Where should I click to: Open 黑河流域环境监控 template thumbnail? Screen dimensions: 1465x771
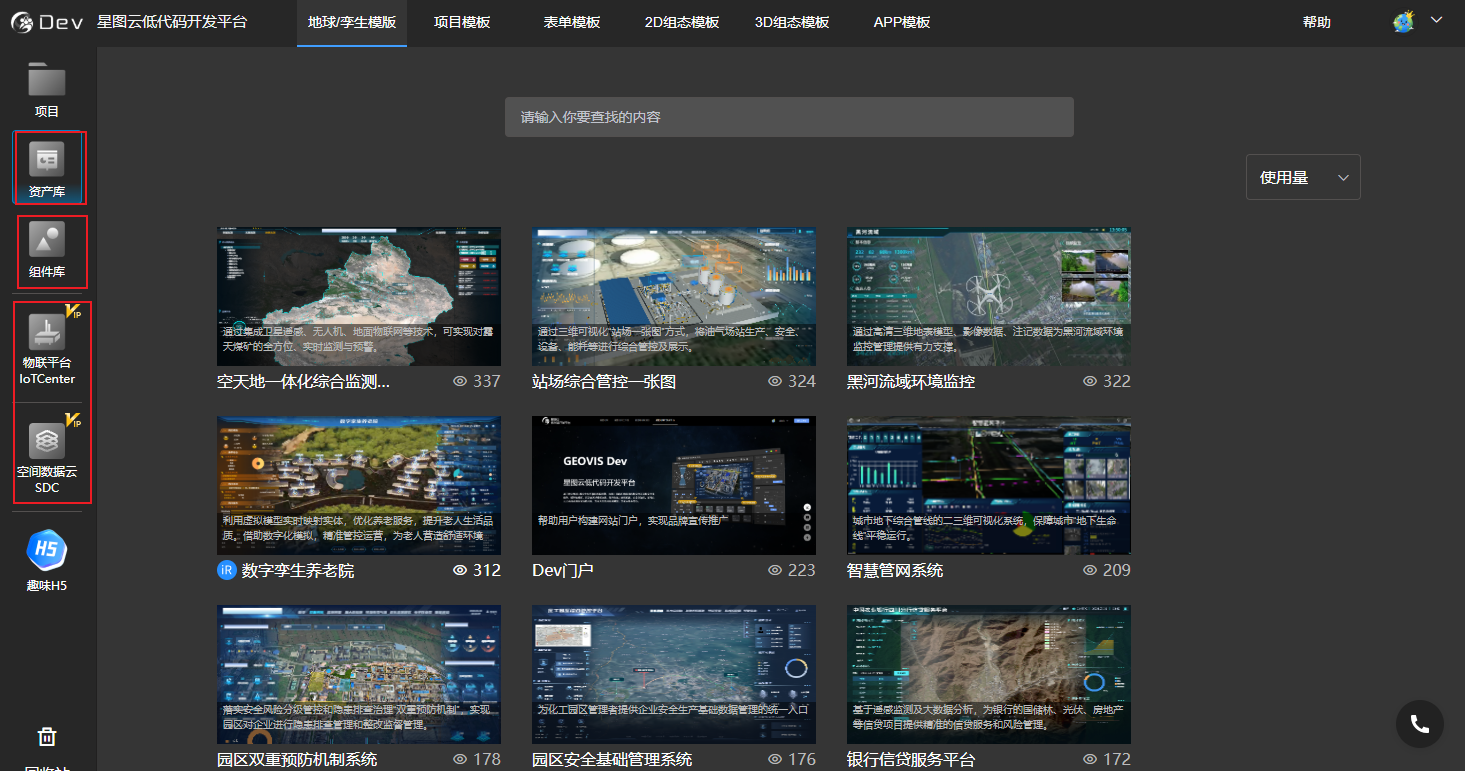pyautogui.click(x=989, y=296)
